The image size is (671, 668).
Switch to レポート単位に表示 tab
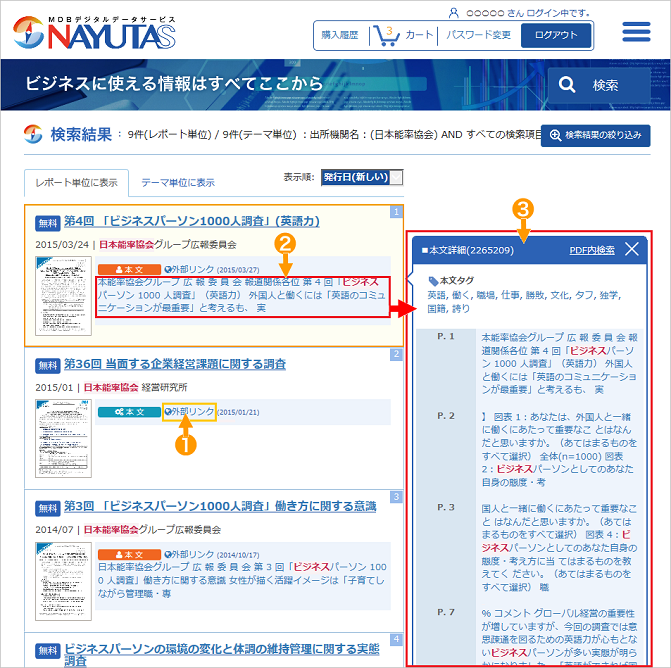(77, 183)
